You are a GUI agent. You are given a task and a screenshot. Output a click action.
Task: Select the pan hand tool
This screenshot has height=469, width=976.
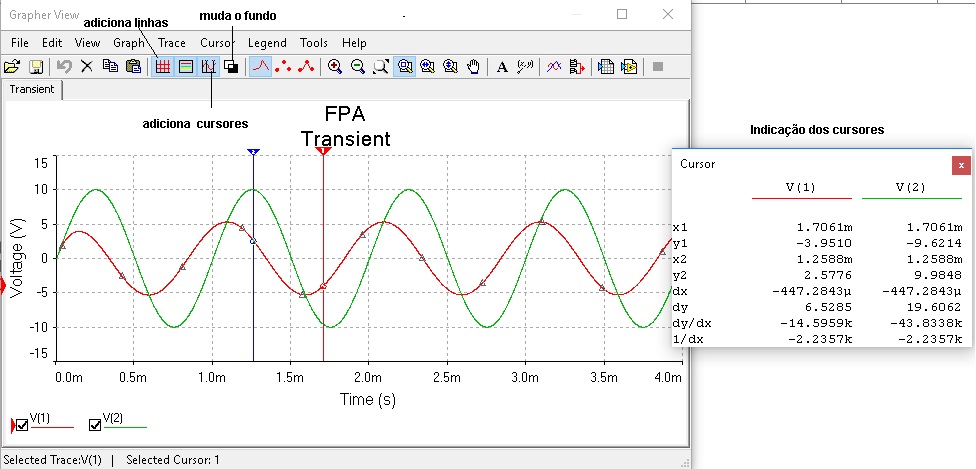474,67
